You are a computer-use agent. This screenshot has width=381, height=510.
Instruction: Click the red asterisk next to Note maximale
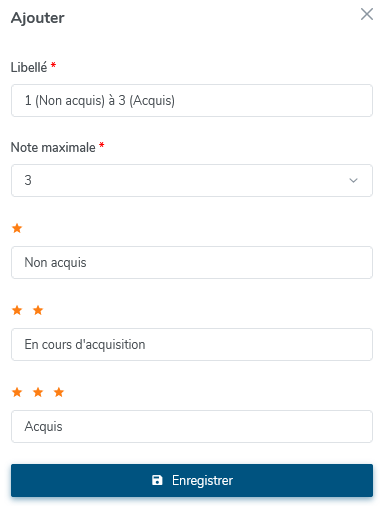(x=102, y=145)
